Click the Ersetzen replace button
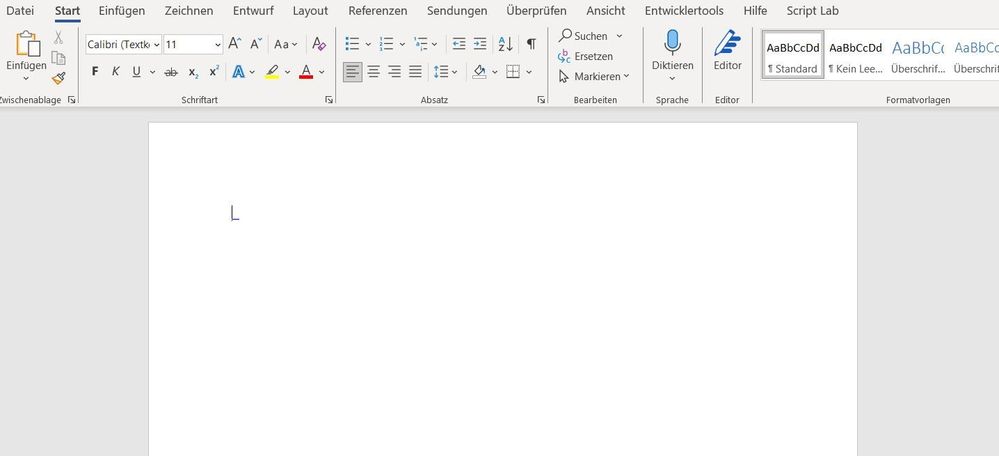The height and width of the screenshot is (456, 999). [x=586, y=56]
